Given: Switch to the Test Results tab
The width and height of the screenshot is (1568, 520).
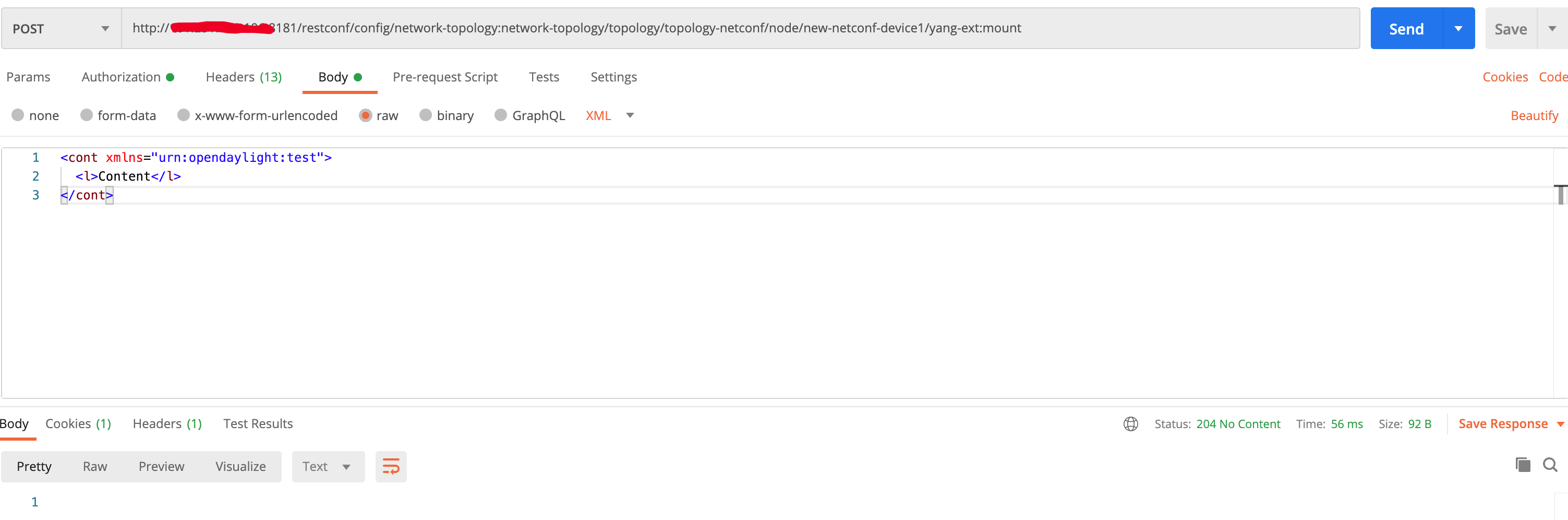Looking at the screenshot, I should tap(258, 424).
